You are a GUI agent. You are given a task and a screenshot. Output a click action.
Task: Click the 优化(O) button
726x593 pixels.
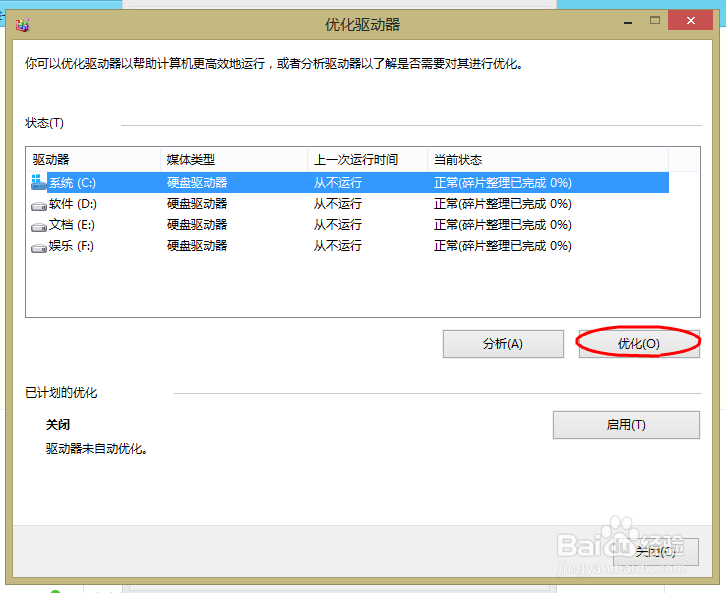639,343
